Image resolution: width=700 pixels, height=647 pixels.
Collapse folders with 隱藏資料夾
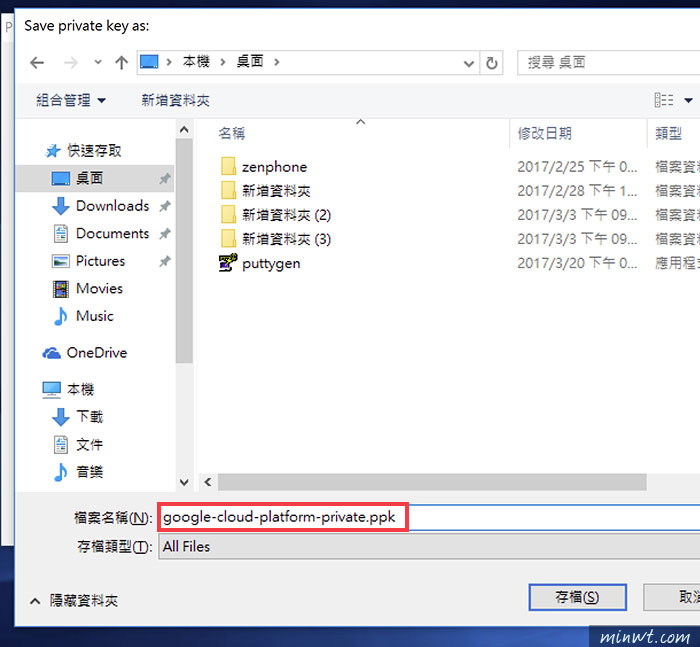74,601
